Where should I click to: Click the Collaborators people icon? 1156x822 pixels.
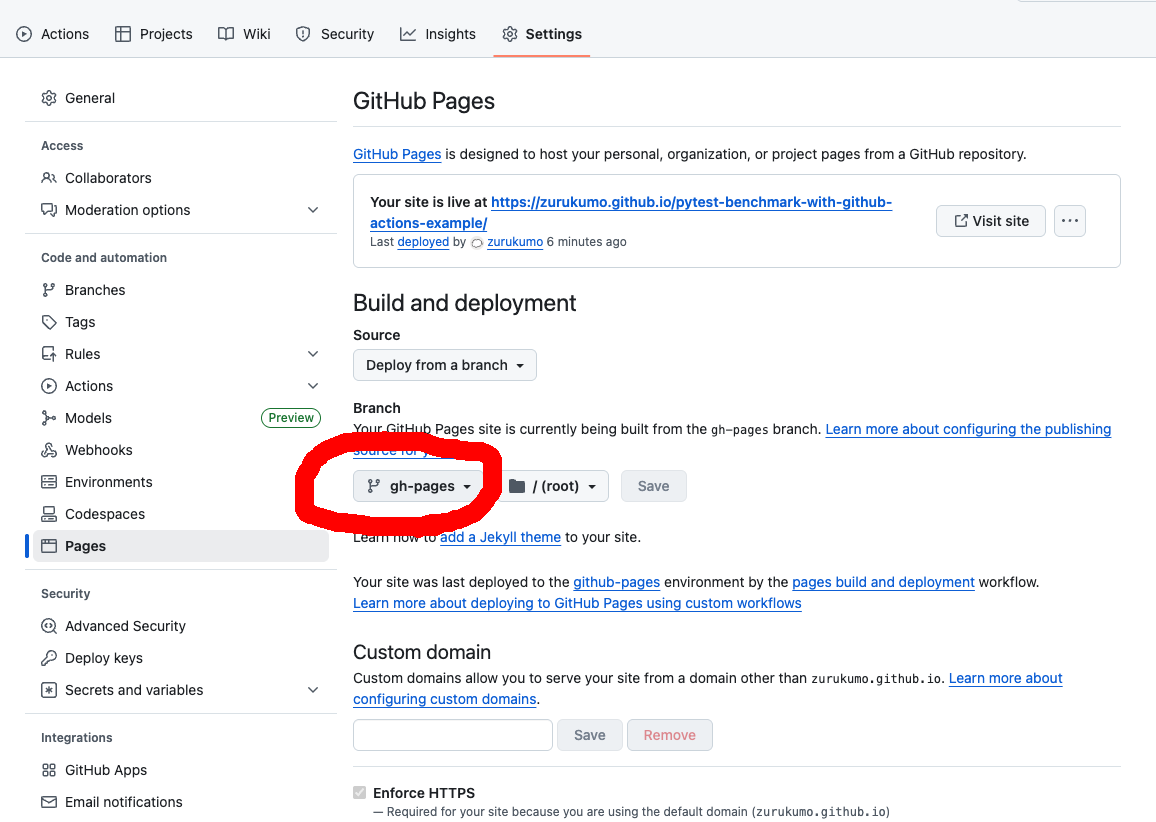49,178
